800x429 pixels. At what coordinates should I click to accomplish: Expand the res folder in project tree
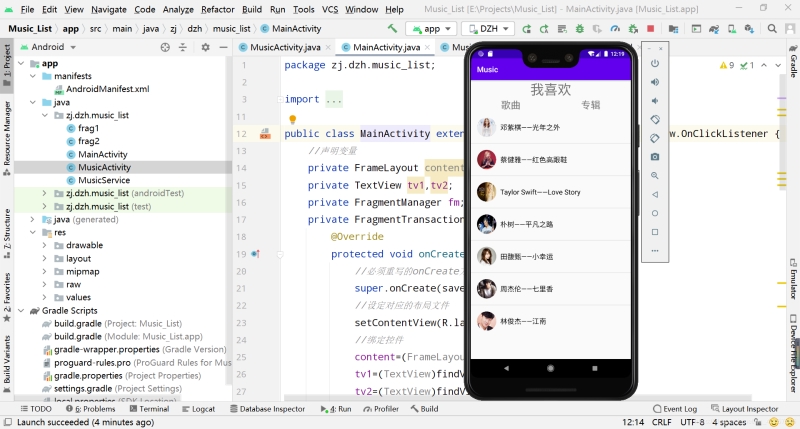point(32,232)
